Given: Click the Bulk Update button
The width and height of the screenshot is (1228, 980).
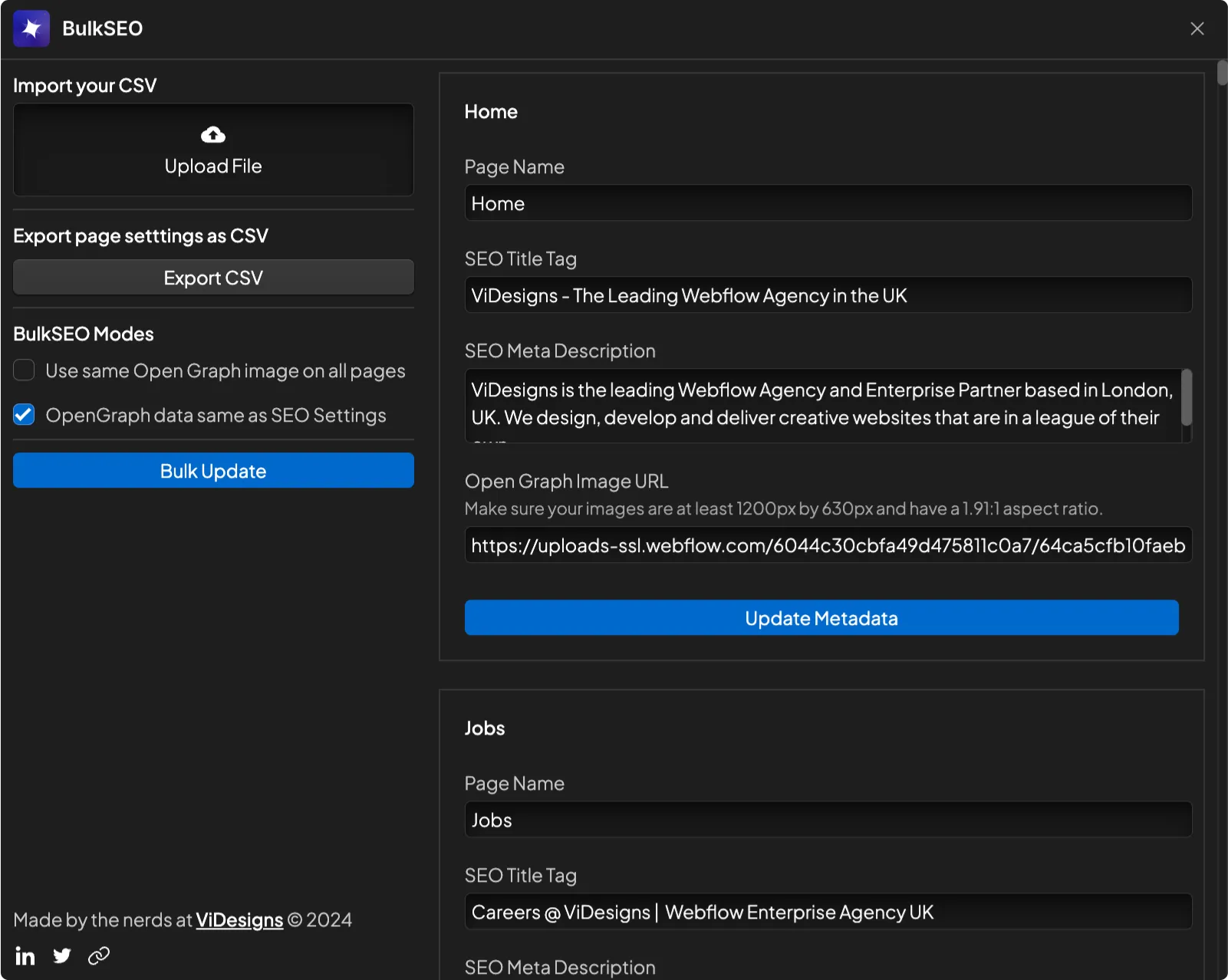Looking at the screenshot, I should click(x=213, y=471).
